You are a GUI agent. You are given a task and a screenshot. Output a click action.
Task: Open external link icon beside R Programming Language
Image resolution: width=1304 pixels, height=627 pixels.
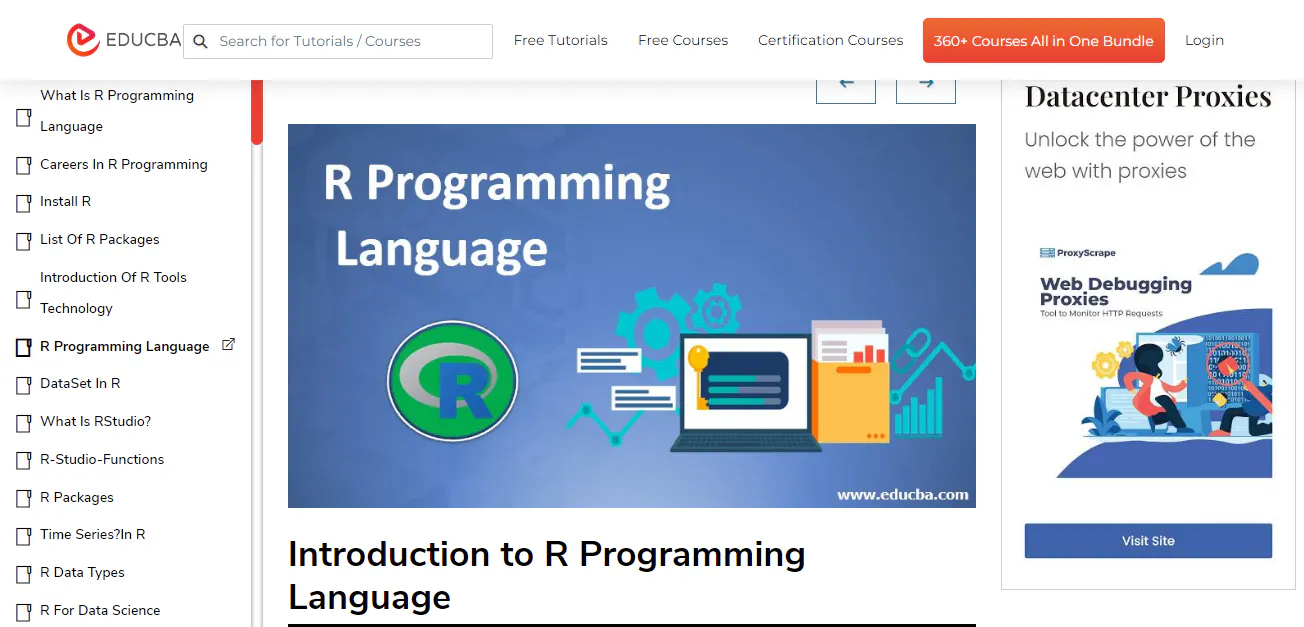[x=228, y=344]
